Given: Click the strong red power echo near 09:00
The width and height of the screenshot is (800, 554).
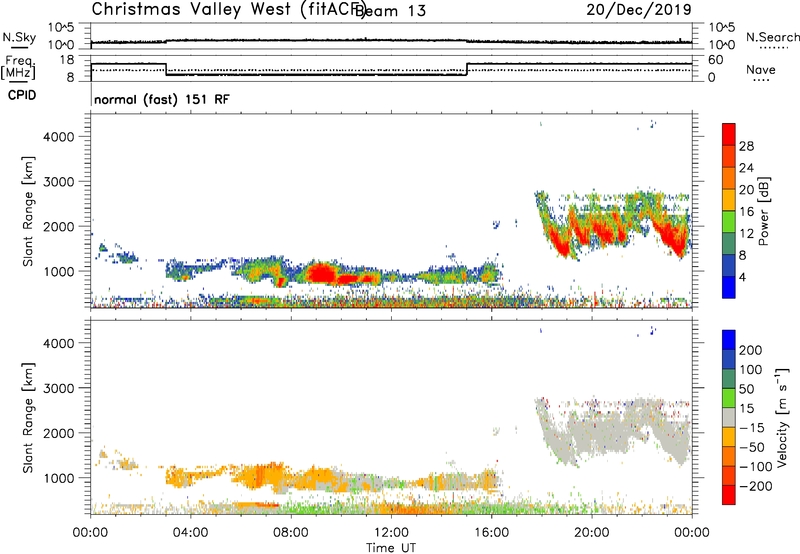Looking at the screenshot, I should click(x=321, y=274).
